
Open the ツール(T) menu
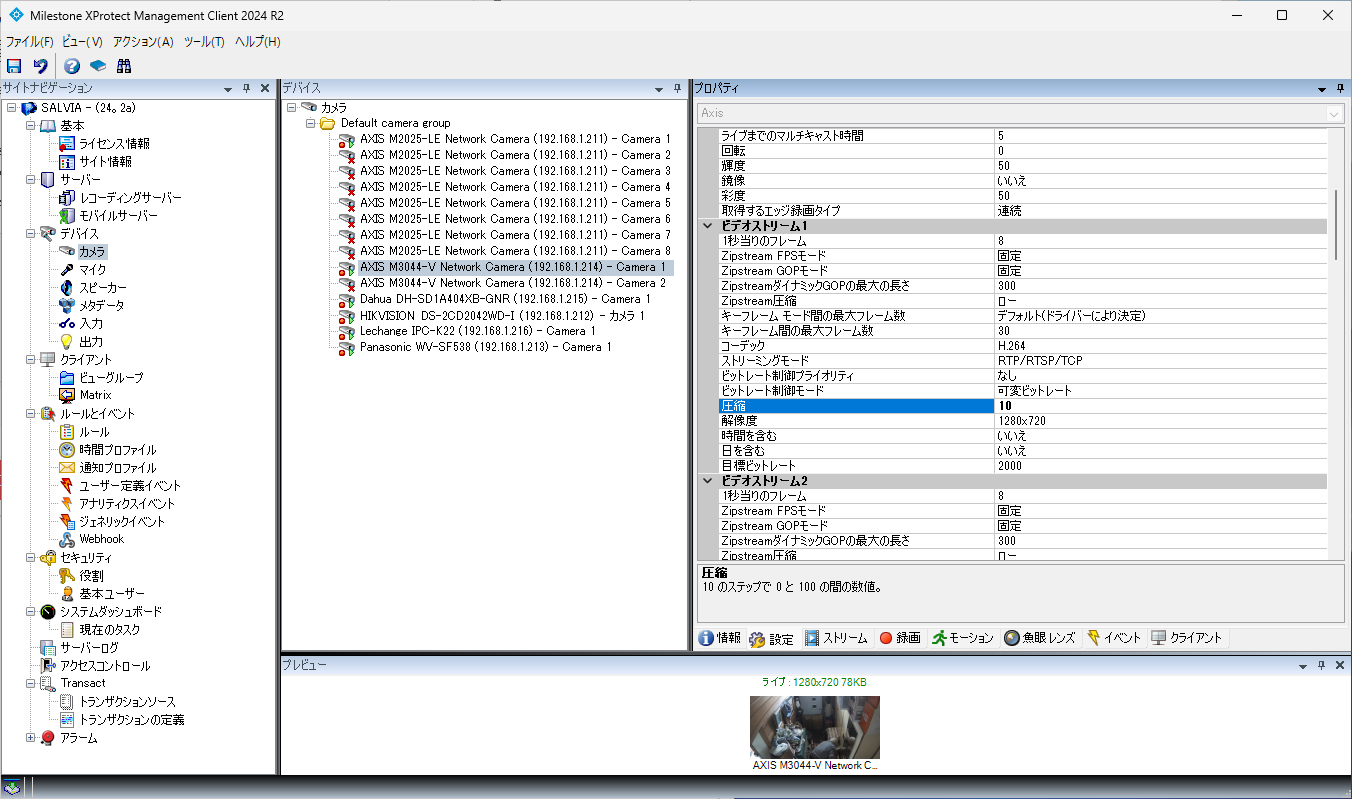tap(204, 42)
